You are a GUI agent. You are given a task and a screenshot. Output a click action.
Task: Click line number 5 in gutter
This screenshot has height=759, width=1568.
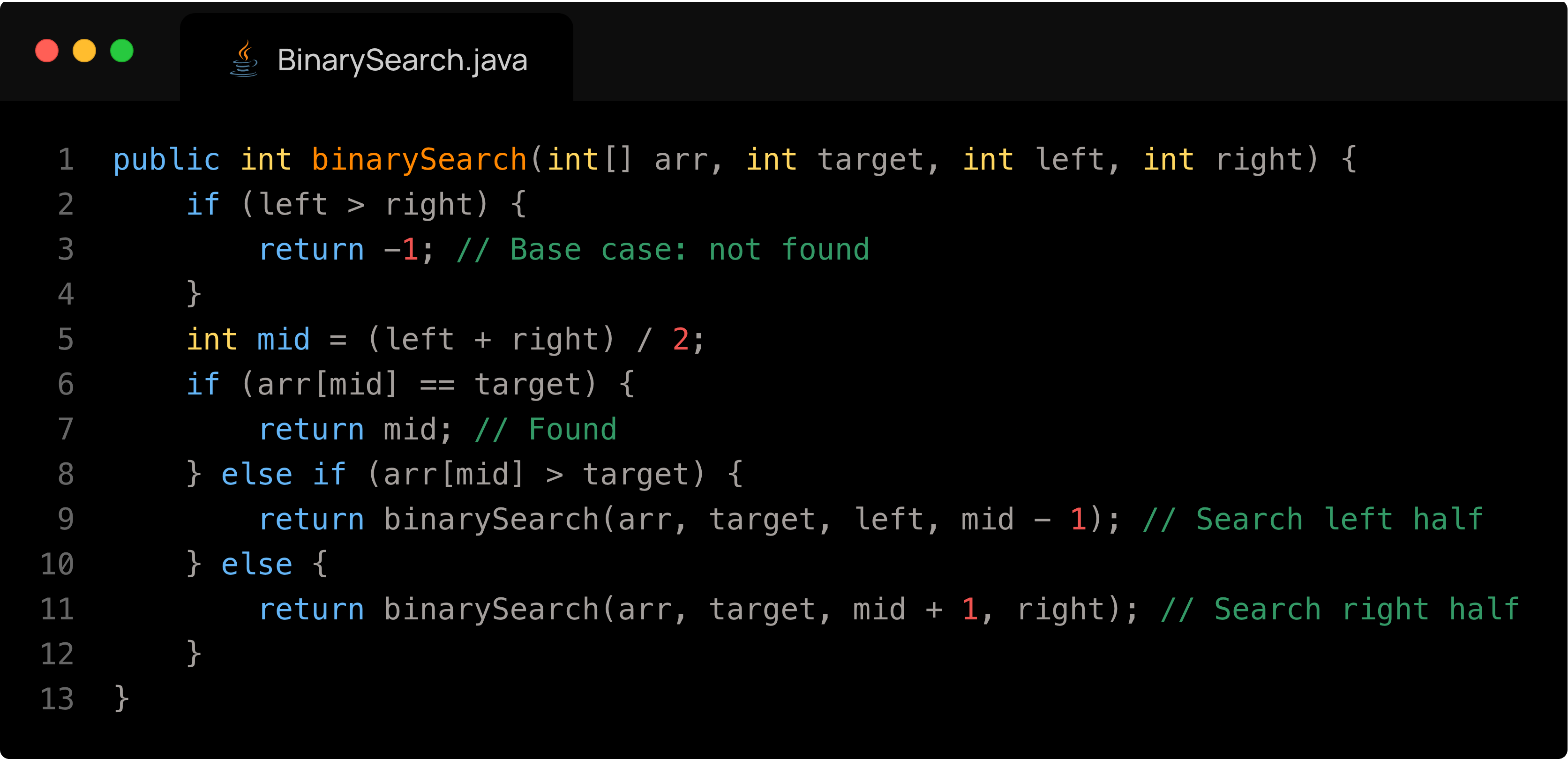click(66, 339)
